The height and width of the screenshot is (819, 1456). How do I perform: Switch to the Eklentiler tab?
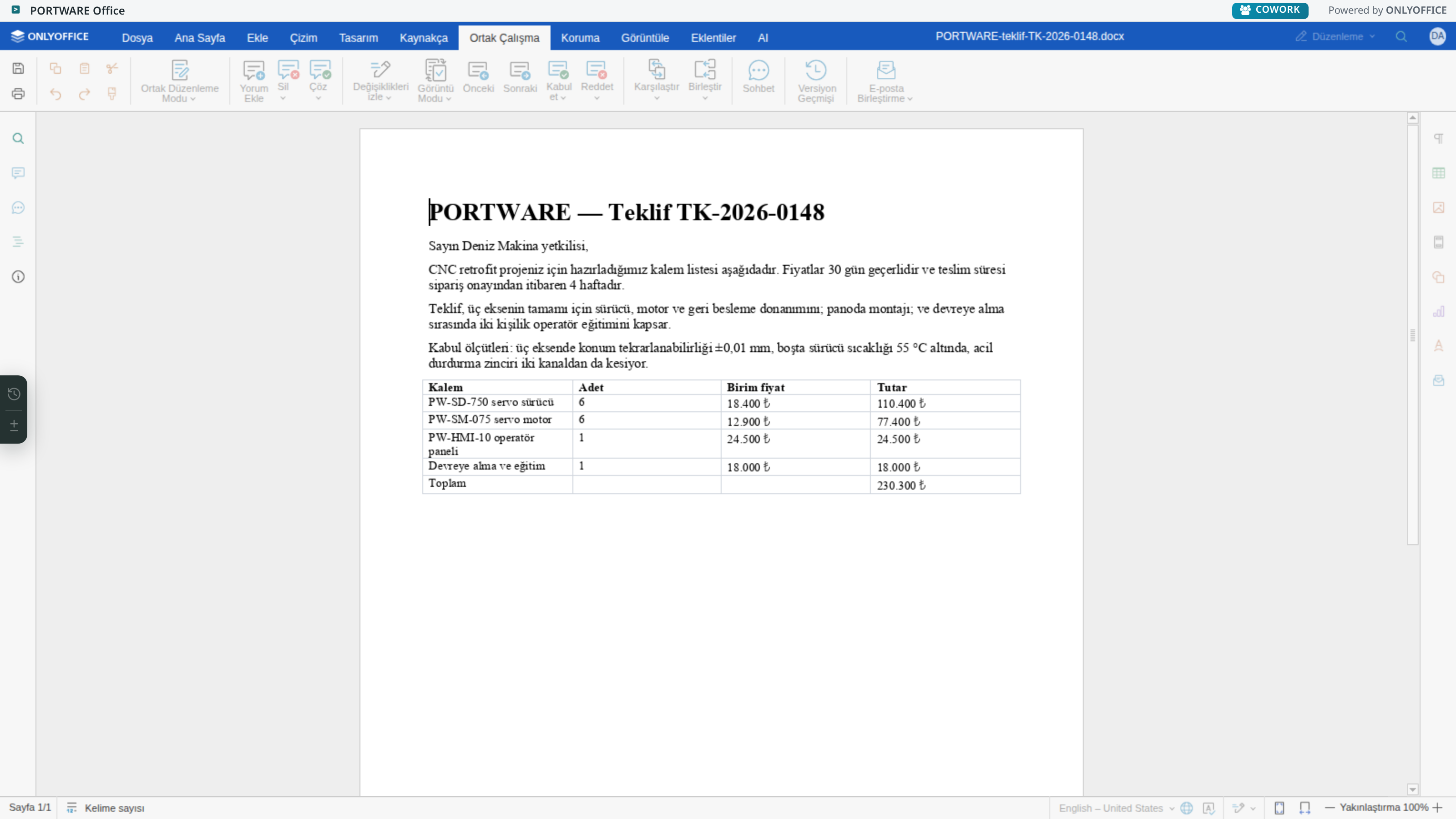click(713, 38)
